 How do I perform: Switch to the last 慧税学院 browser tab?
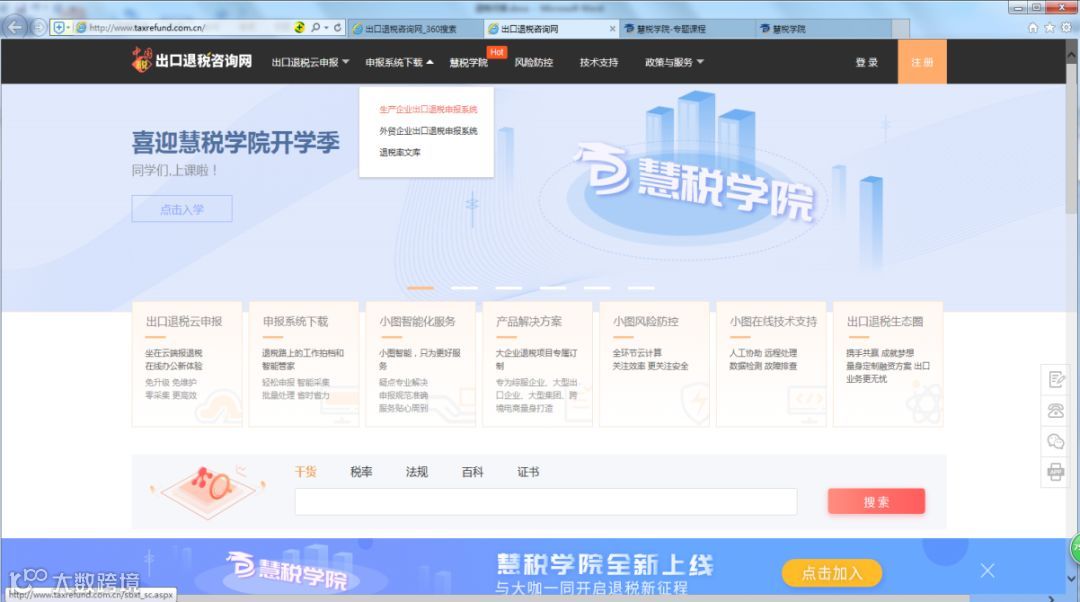coord(823,29)
